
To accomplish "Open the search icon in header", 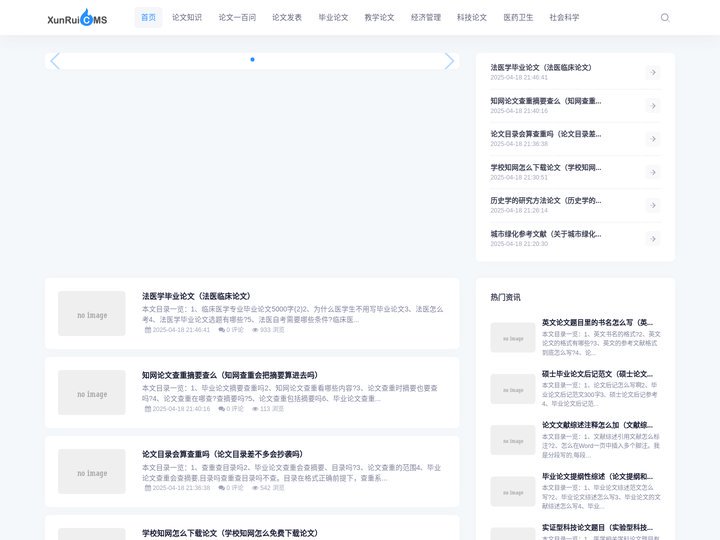I will pos(664,17).
